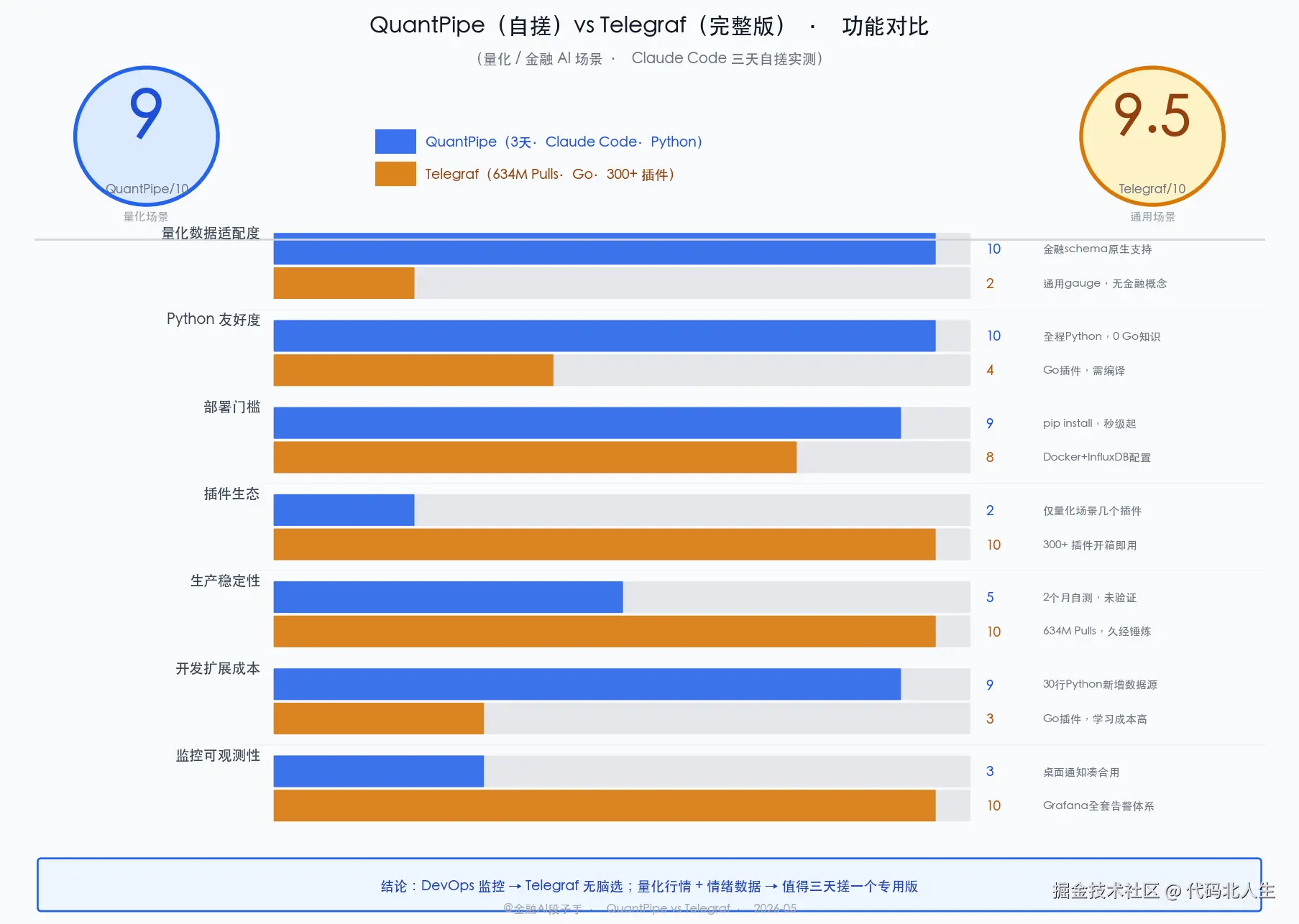Click the 'Telegraf/10' label inside orange circle
Image resolution: width=1299 pixels, height=924 pixels.
1152,188
